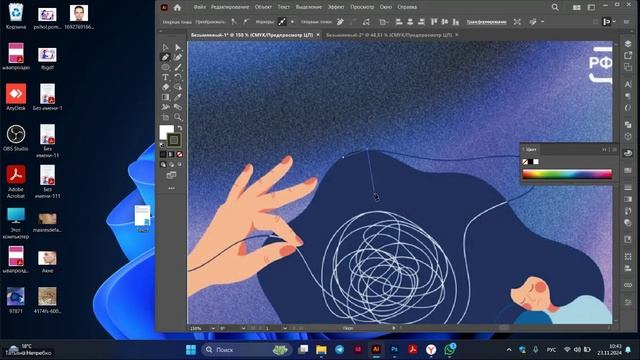Apply None mode button below swatches
The image size is (640, 360).
(x=179, y=154)
